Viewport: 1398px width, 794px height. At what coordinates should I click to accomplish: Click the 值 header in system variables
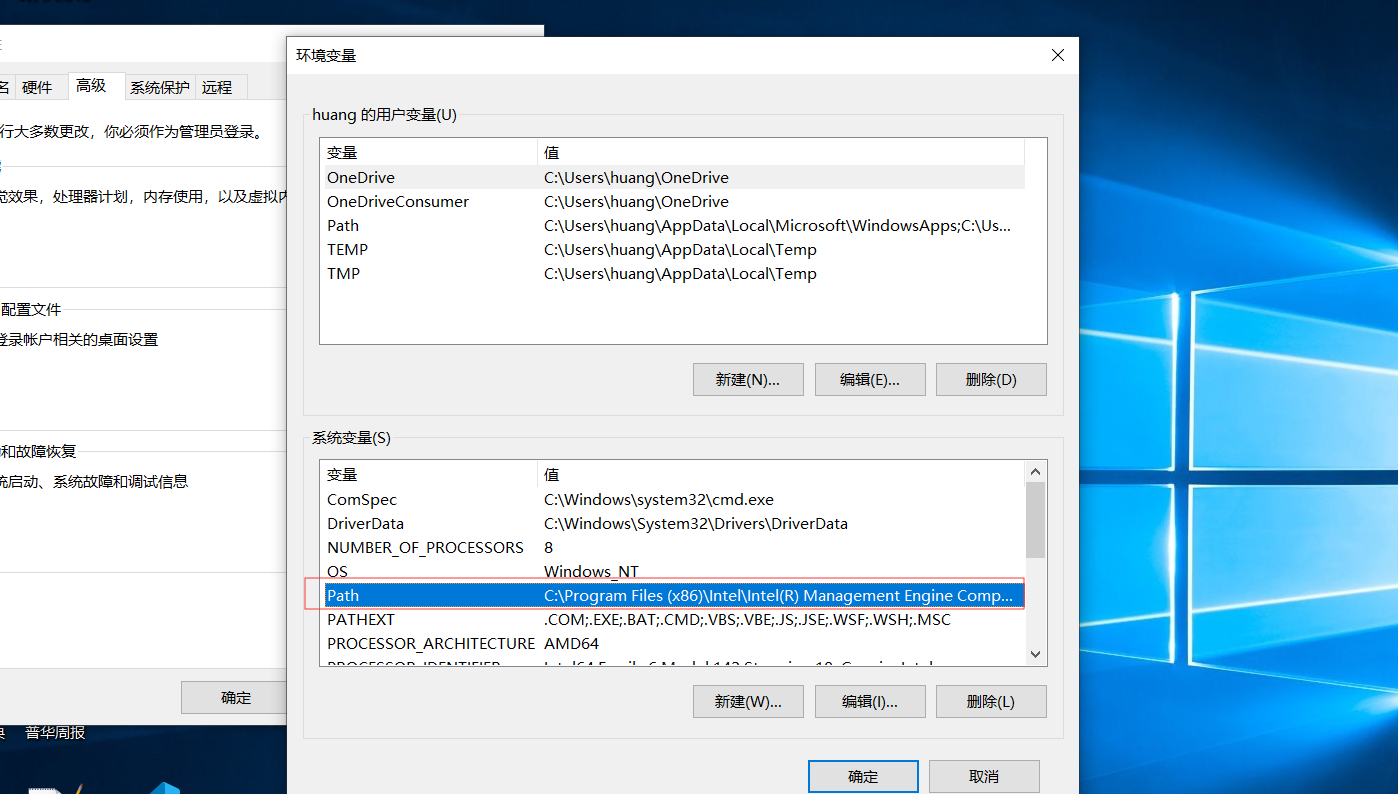click(781, 475)
